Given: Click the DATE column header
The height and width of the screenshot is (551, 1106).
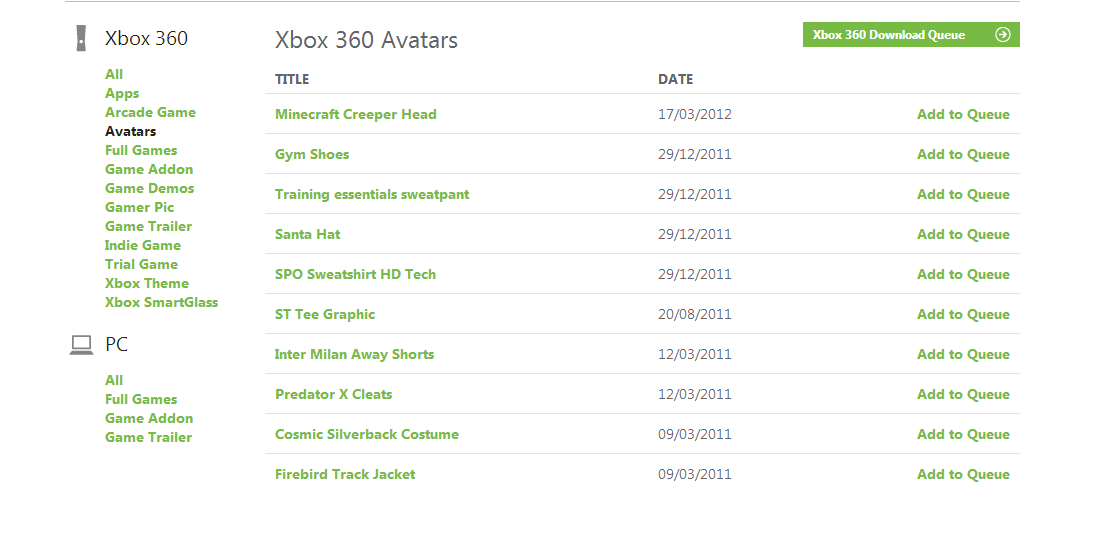Looking at the screenshot, I should (x=675, y=79).
